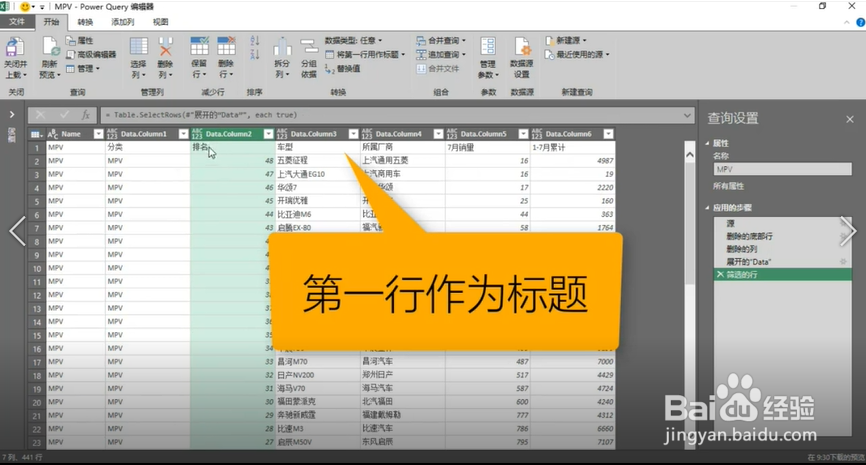Click the fx function icon in the formula bar
Screen dimensions: 866x465
click(86, 115)
